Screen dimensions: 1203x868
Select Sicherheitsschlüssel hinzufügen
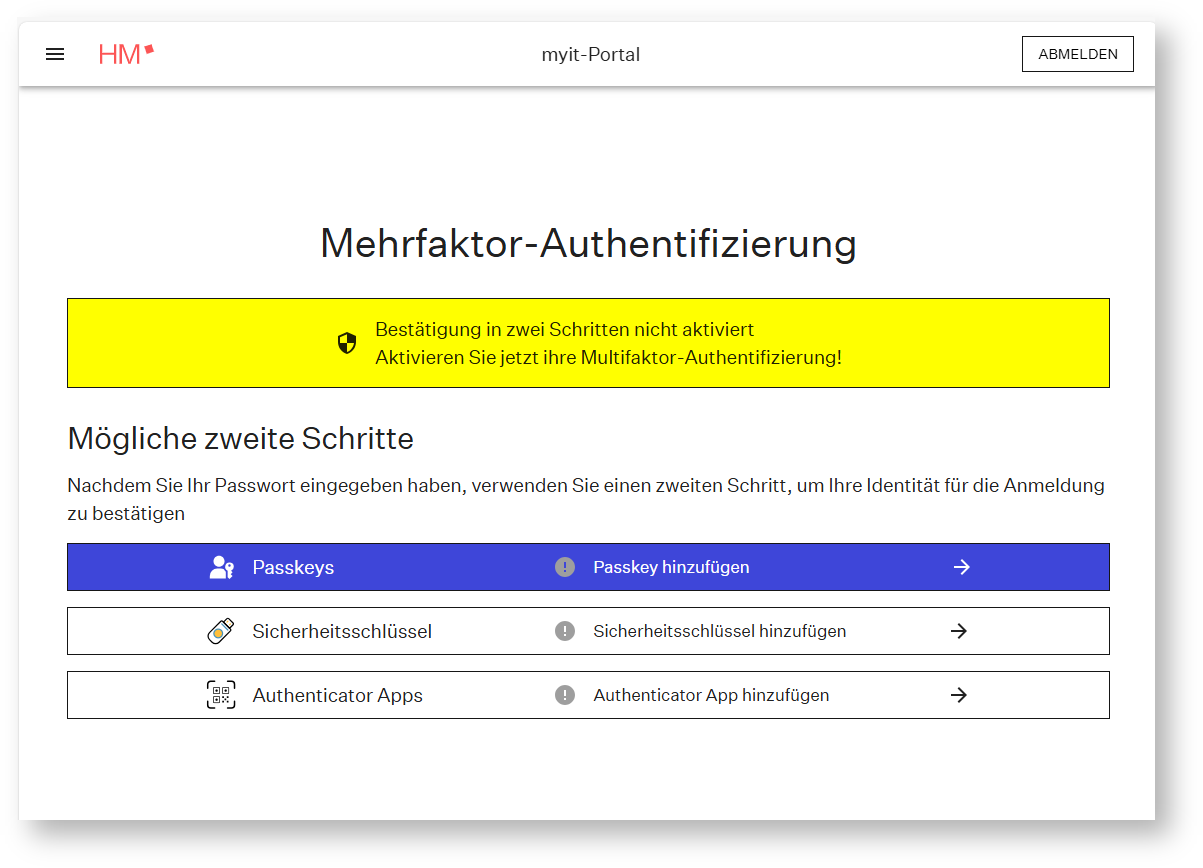pyautogui.click(x=719, y=631)
